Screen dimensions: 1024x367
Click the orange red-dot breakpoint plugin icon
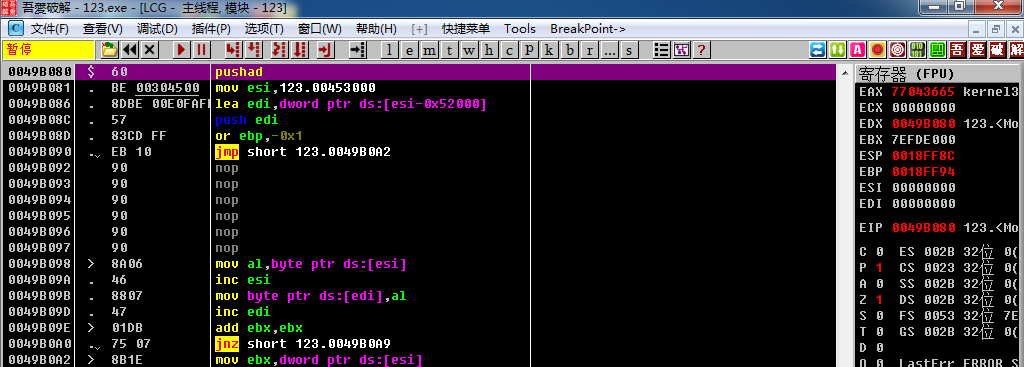tap(878, 50)
